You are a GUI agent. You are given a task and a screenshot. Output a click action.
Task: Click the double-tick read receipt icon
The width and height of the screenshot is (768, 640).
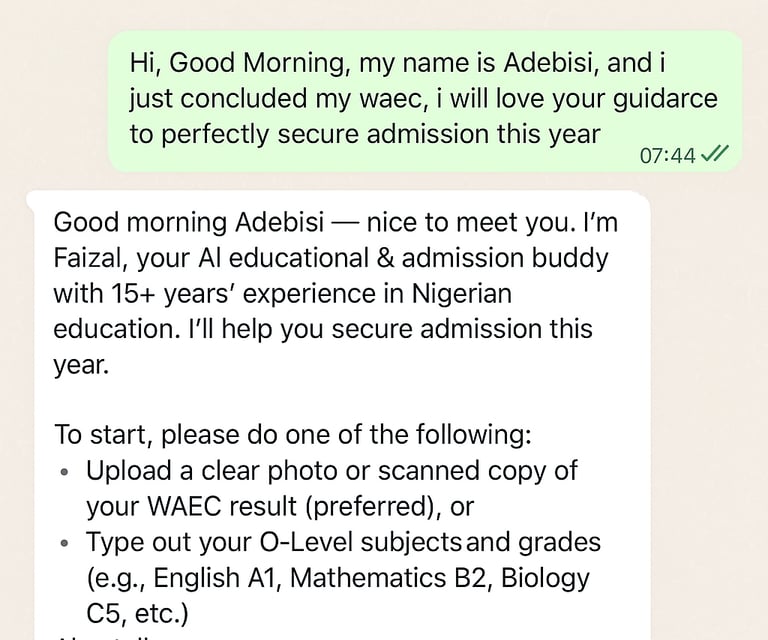[x=714, y=154]
